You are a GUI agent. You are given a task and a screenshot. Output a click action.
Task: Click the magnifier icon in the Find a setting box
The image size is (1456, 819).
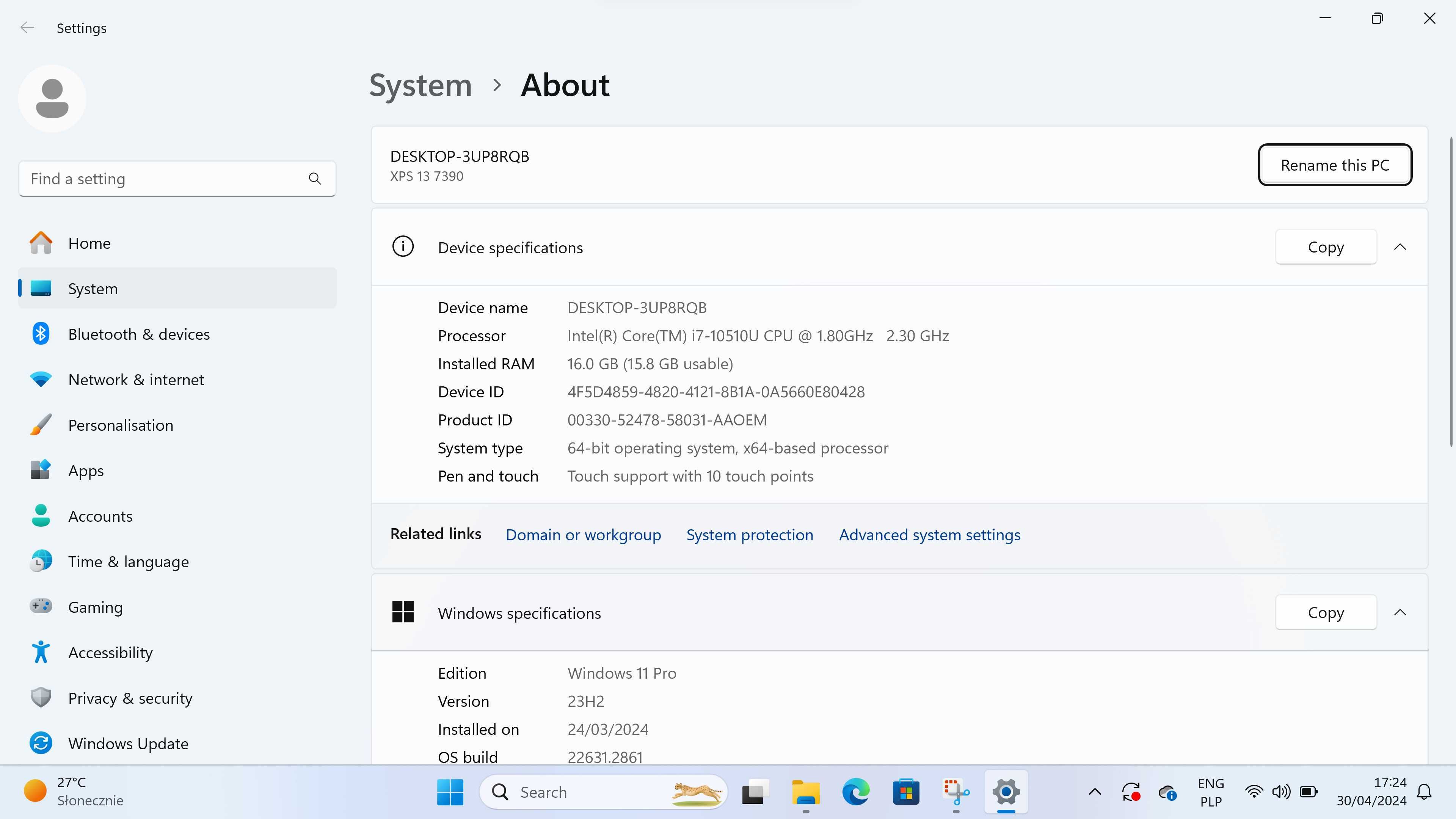[315, 179]
